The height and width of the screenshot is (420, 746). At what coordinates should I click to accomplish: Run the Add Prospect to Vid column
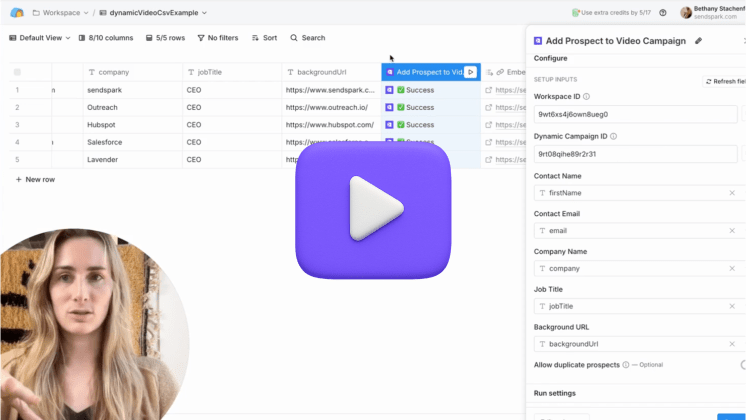click(x=471, y=72)
